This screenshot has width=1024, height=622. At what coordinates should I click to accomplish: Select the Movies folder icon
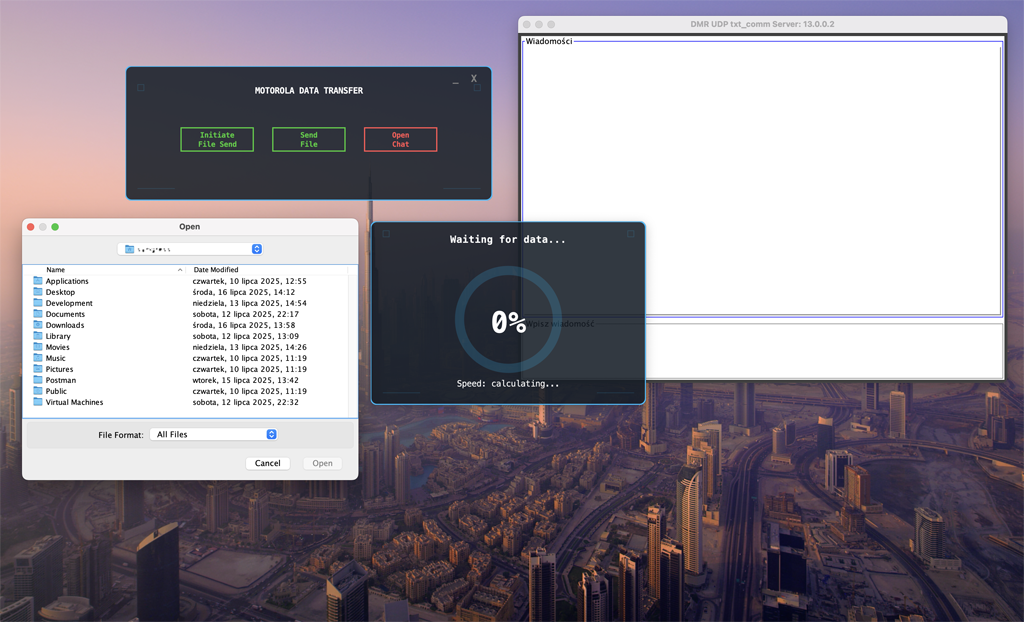tap(38, 347)
